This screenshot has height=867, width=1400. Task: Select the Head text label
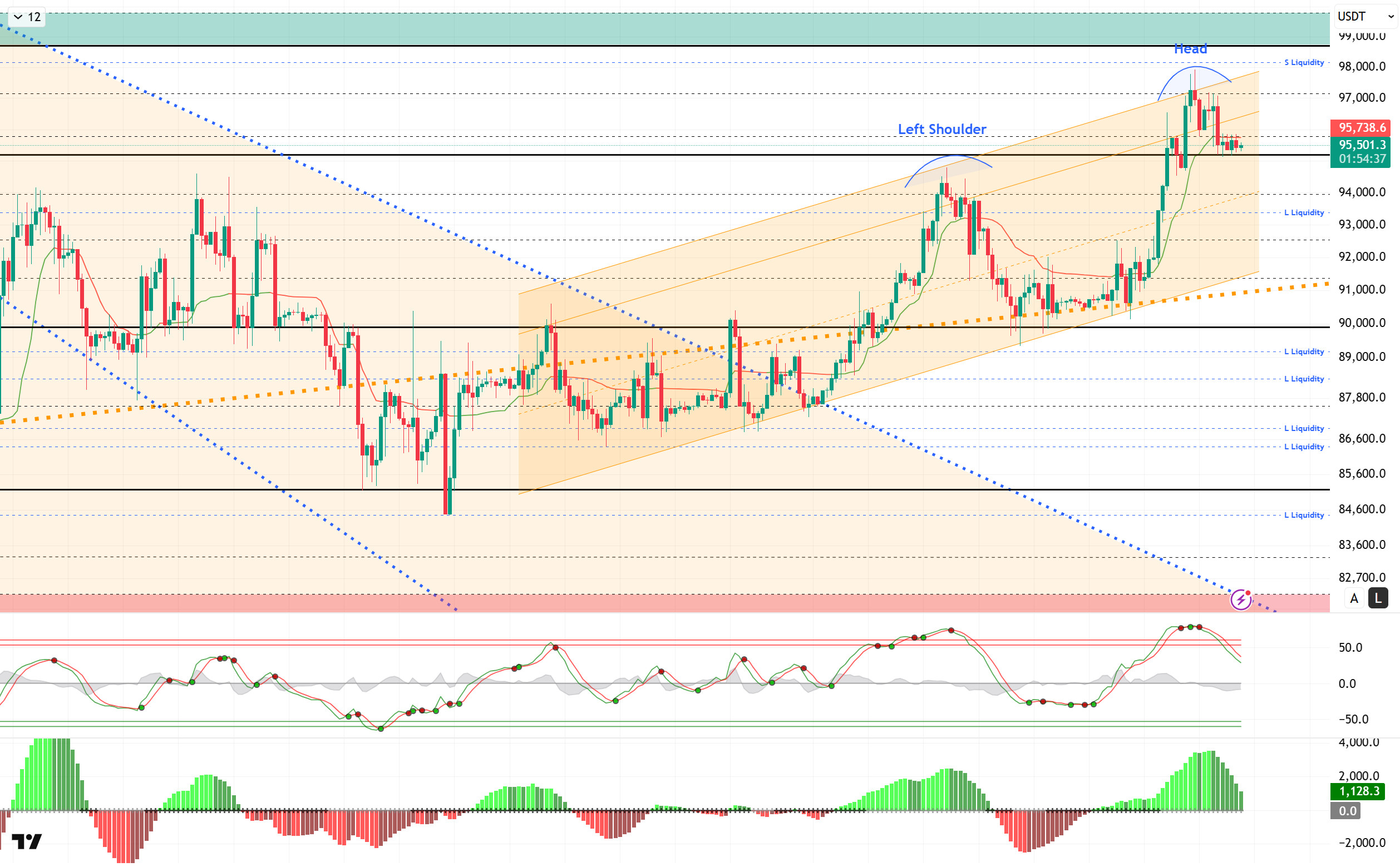[x=1190, y=49]
